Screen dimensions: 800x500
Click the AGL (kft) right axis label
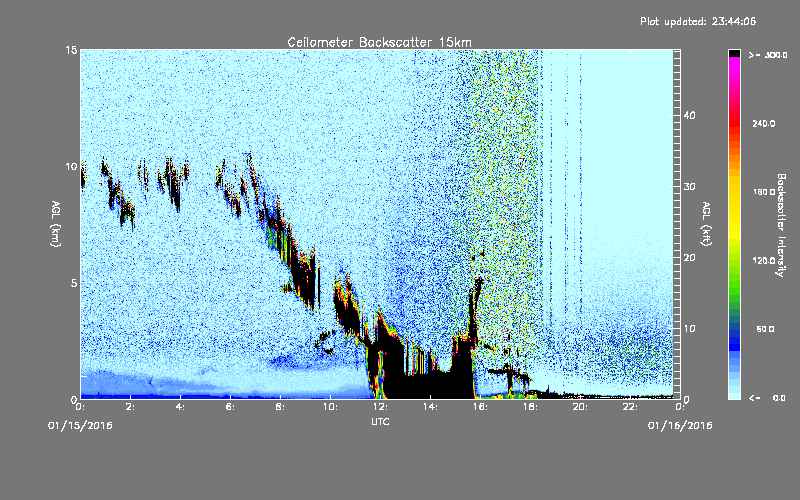tap(706, 224)
